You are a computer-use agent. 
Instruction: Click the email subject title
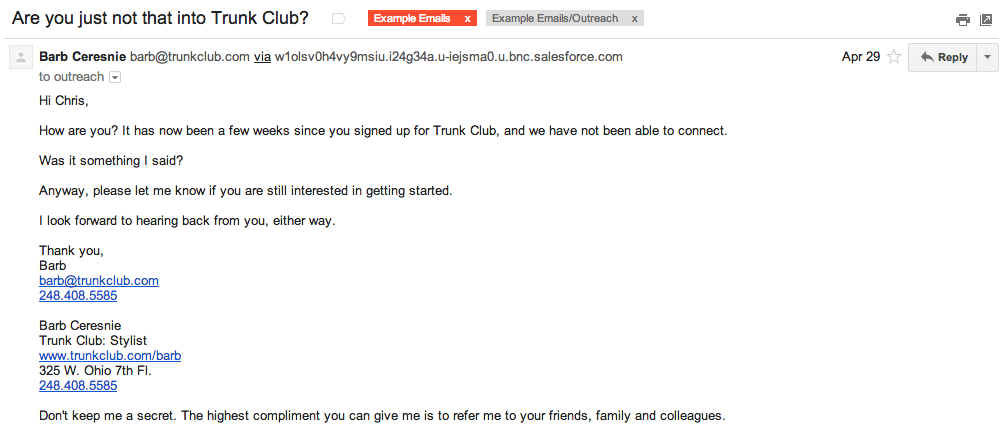pyautogui.click(x=160, y=18)
